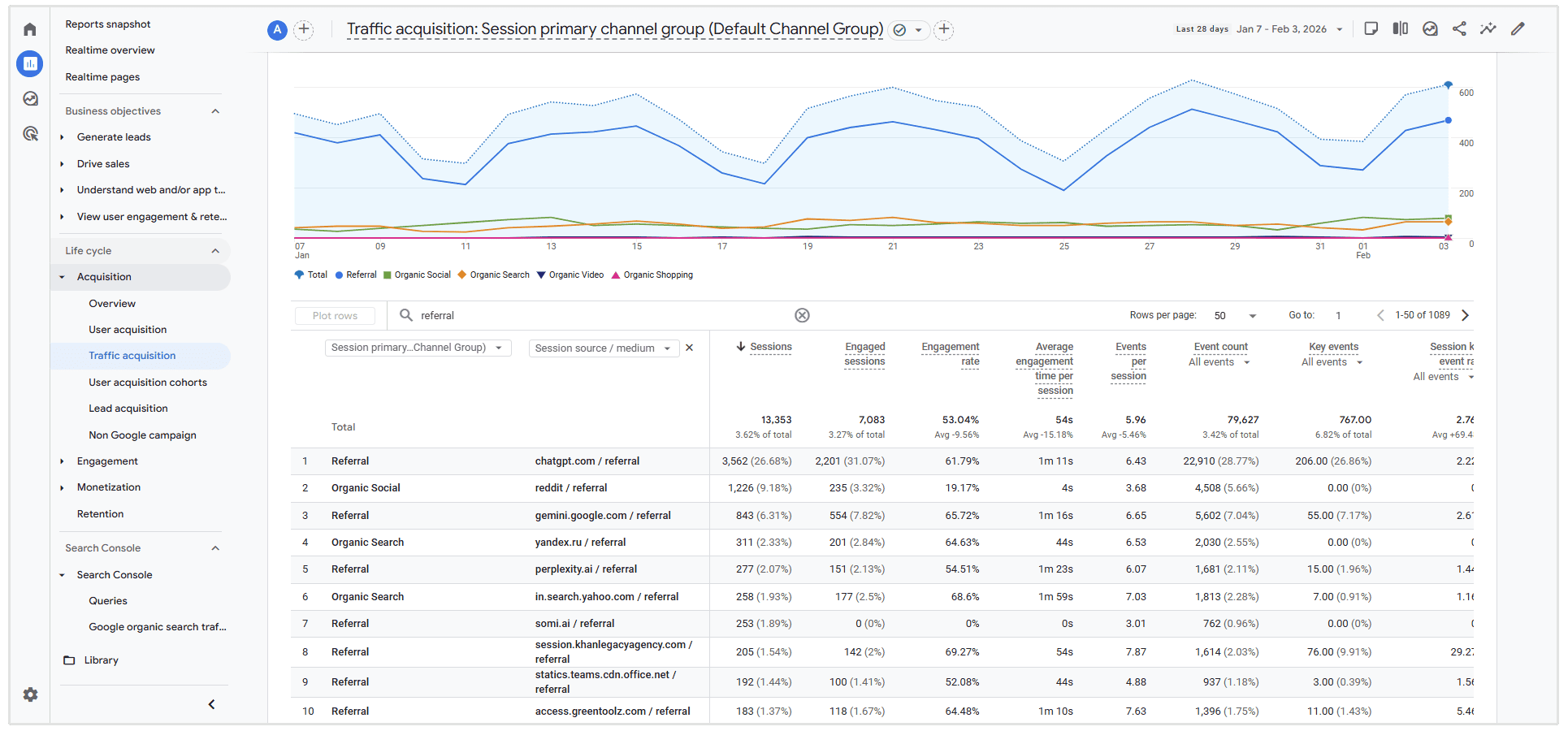Screen dimensions: 1568x731
Task: Click the Plot rows button
Action: coord(335,315)
